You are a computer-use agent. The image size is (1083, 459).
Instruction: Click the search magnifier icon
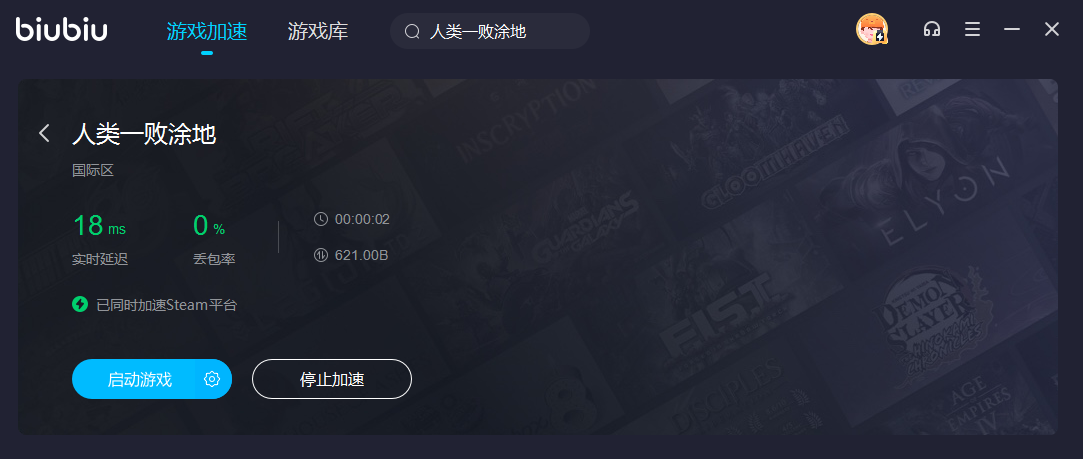[412, 32]
